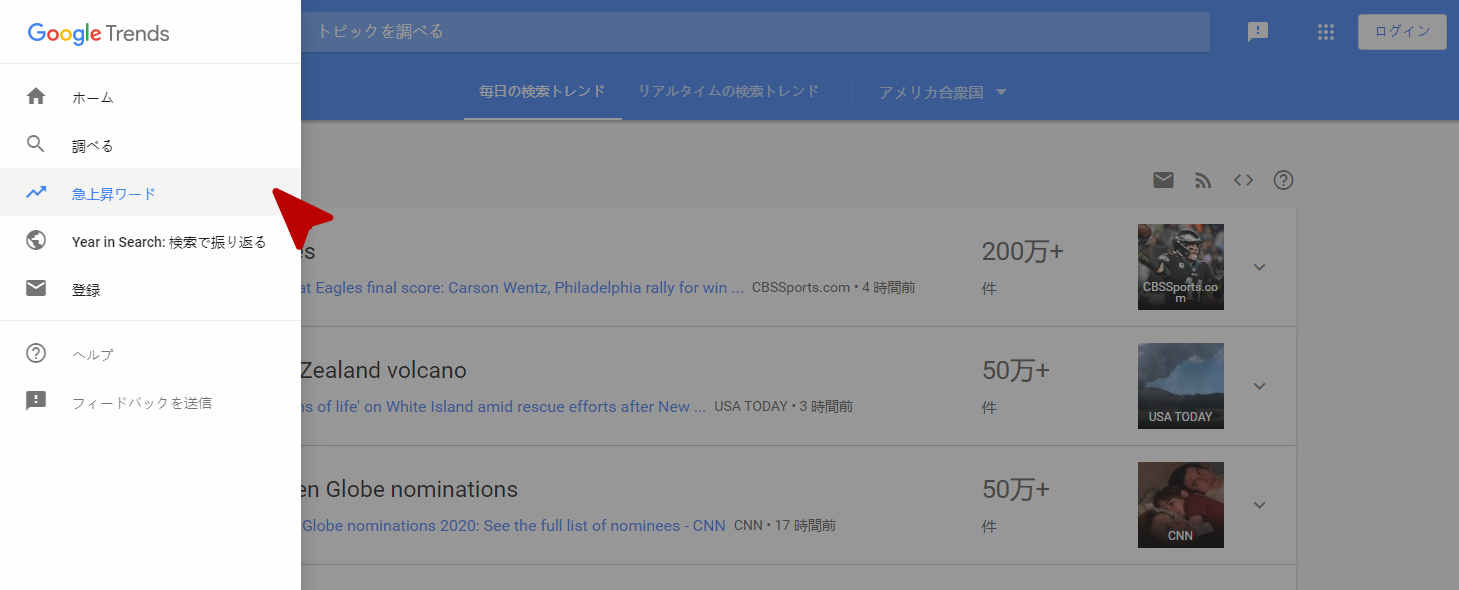The width and height of the screenshot is (1459, 590).
Task: Click the envelope icon next to 登録
Action: coord(36,289)
